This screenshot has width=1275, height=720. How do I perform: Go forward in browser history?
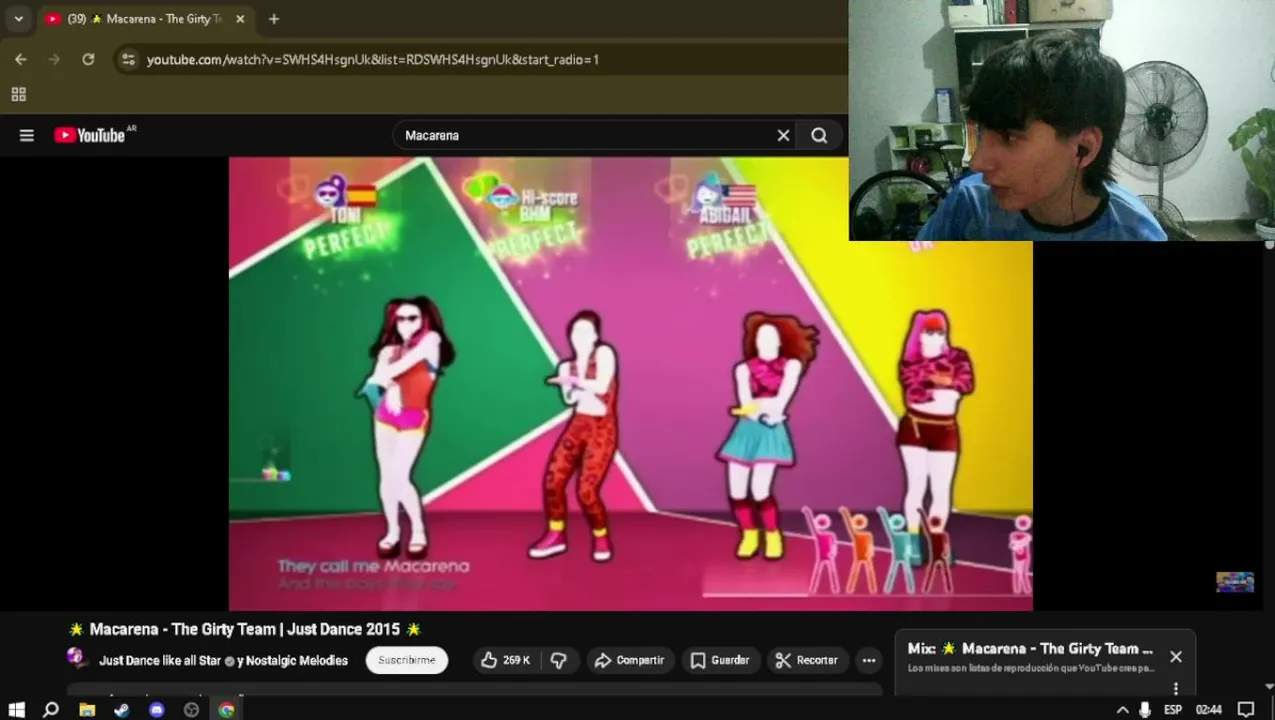[55, 59]
